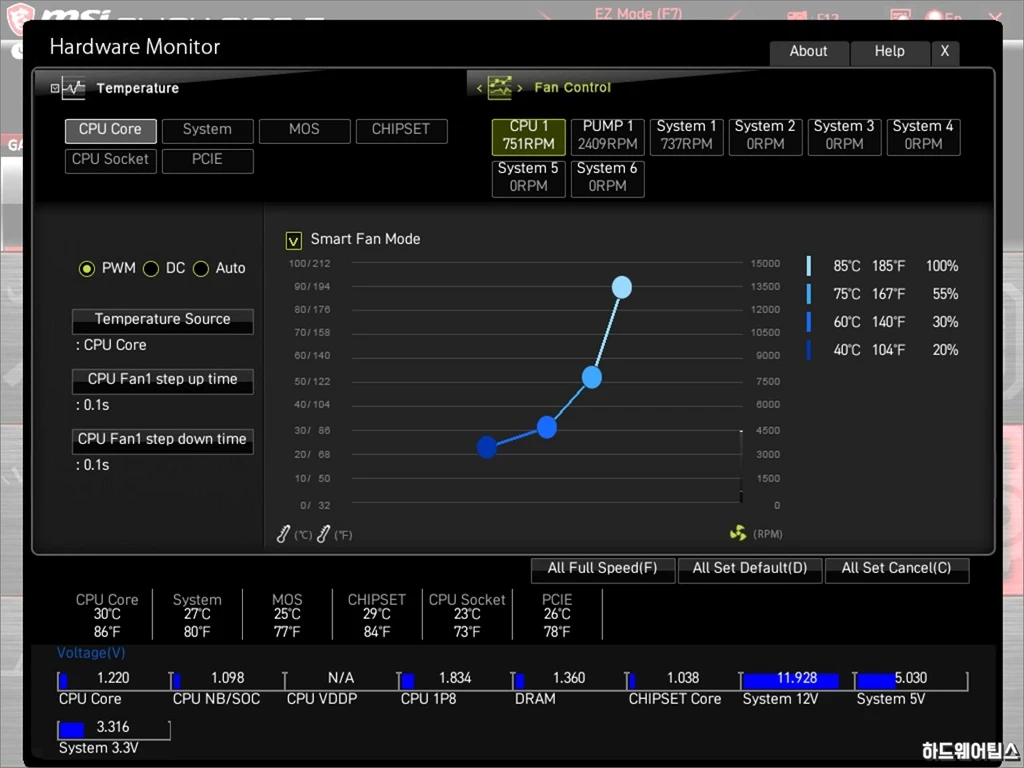Click the 40°C 104°F 20% legend row

click(883, 350)
